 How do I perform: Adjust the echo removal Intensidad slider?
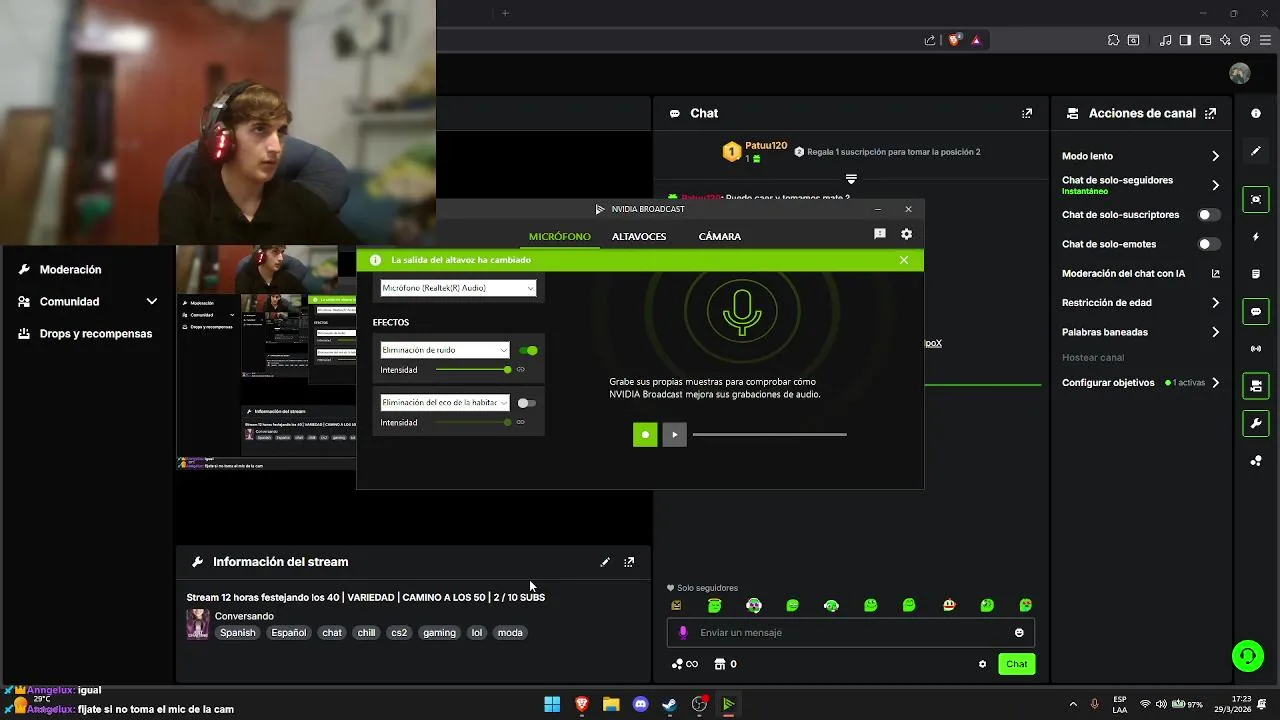pos(474,423)
